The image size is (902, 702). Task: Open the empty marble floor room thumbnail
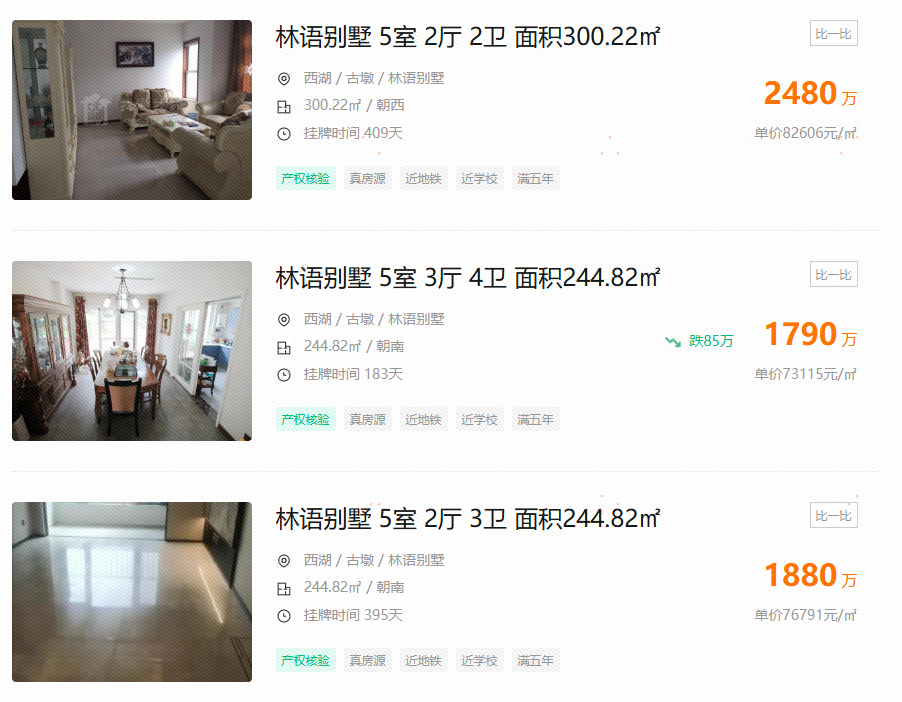132,592
